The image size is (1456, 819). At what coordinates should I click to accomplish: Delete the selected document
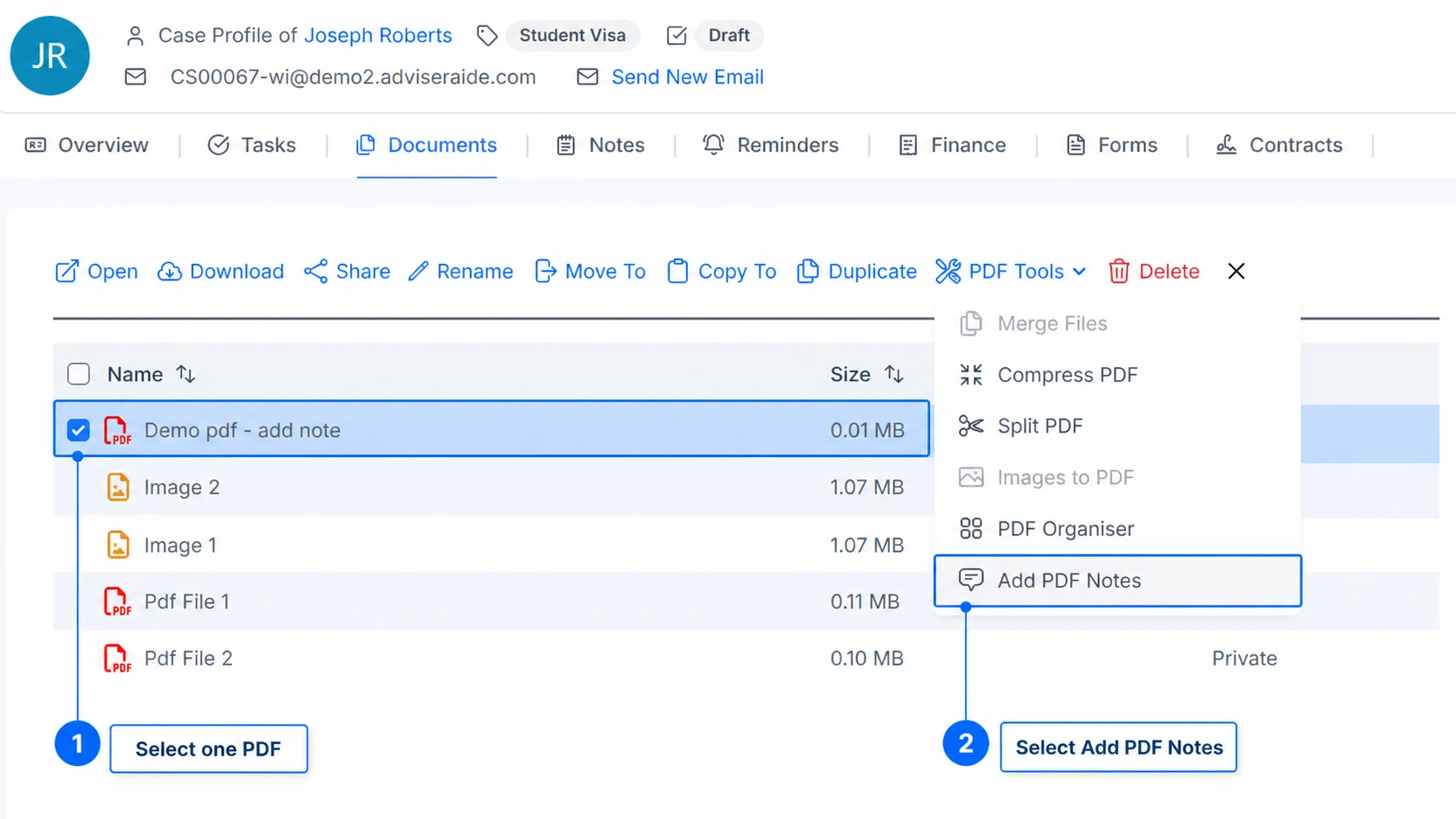click(1154, 272)
